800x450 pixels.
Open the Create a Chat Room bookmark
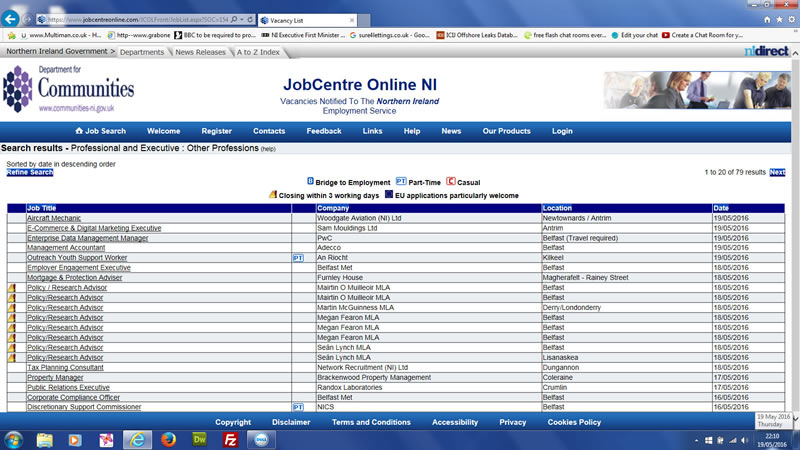[x=702, y=35]
